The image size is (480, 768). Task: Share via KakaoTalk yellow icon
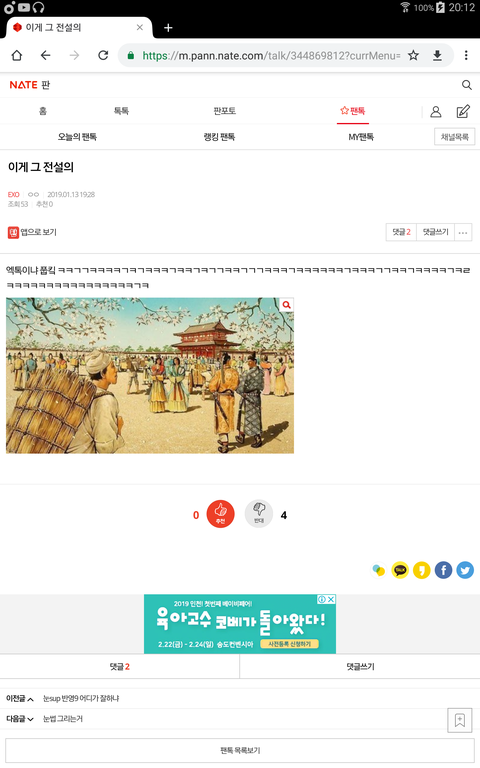400,570
